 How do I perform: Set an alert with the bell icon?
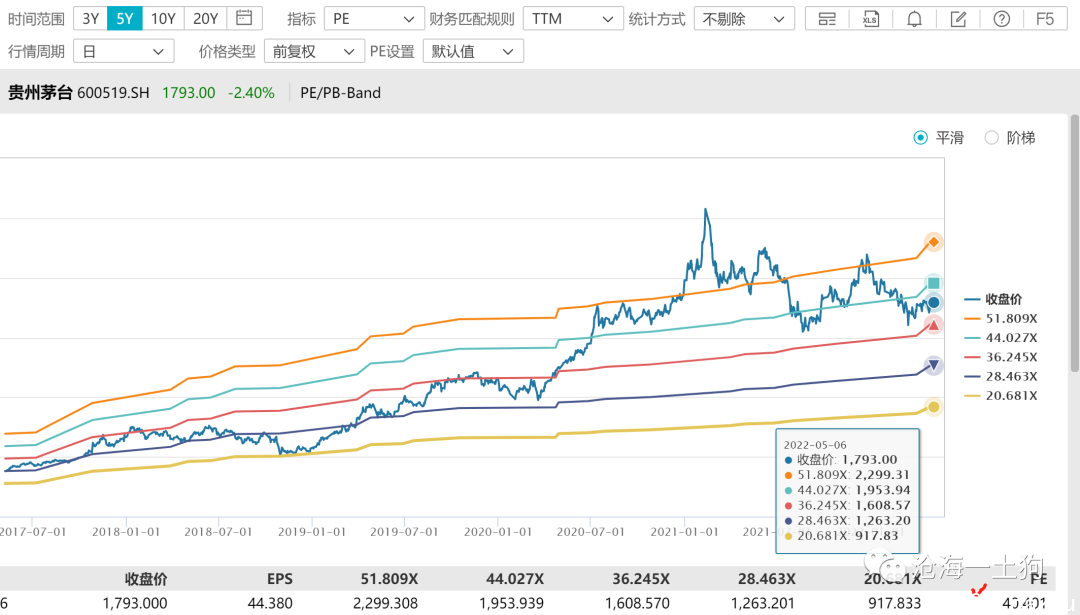pos(914,19)
